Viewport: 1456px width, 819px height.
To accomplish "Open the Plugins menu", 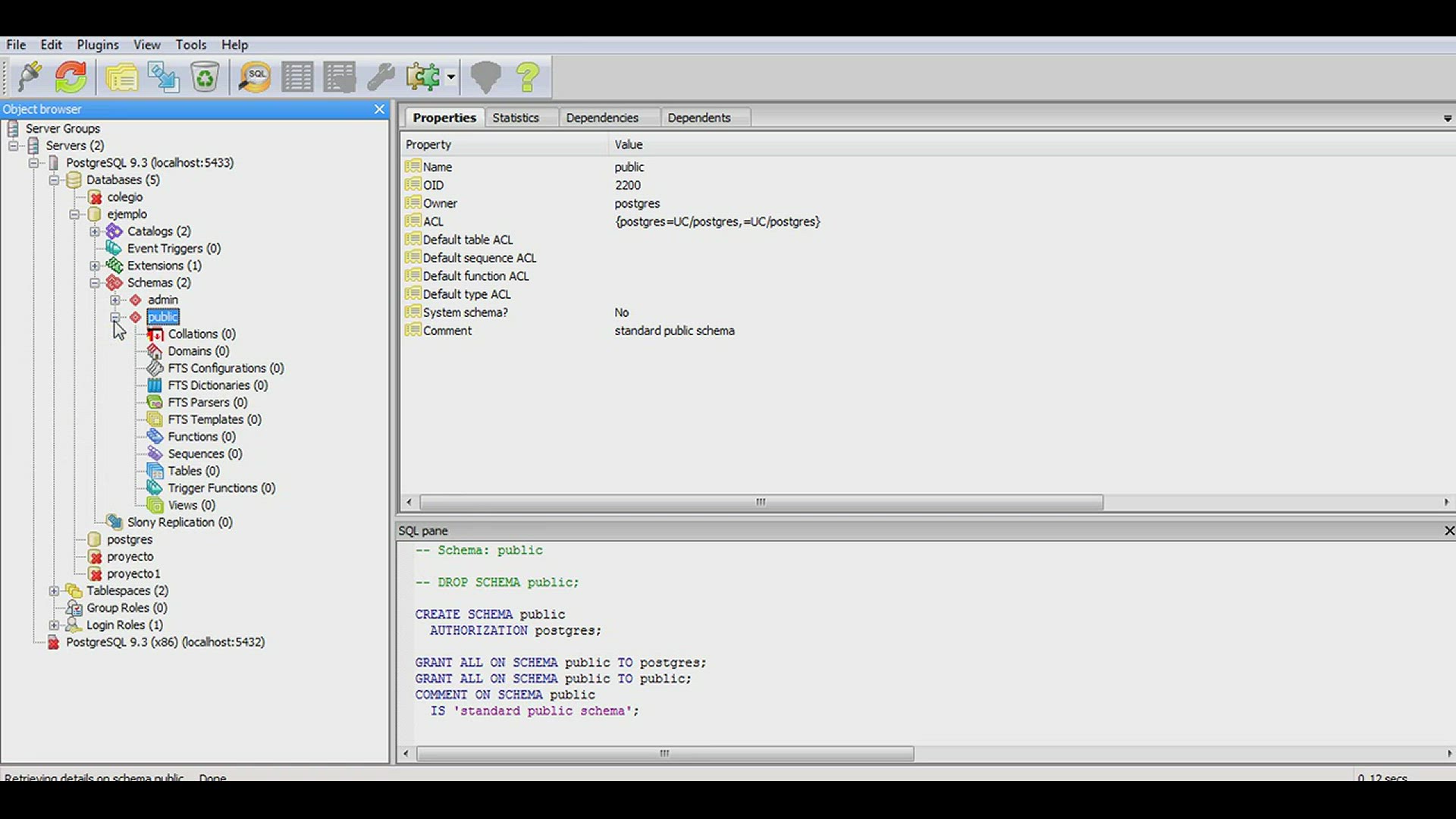I will click(98, 45).
